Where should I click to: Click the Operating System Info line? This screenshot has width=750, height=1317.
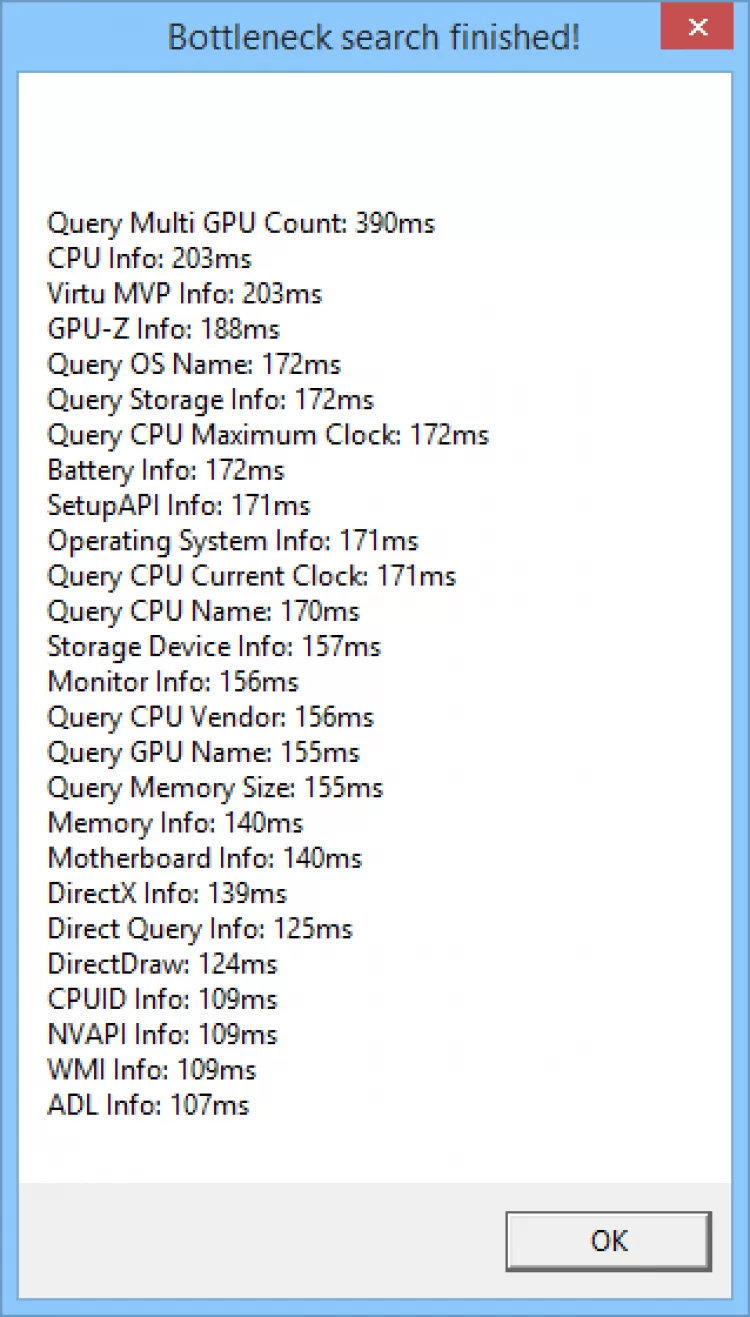coord(233,541)
